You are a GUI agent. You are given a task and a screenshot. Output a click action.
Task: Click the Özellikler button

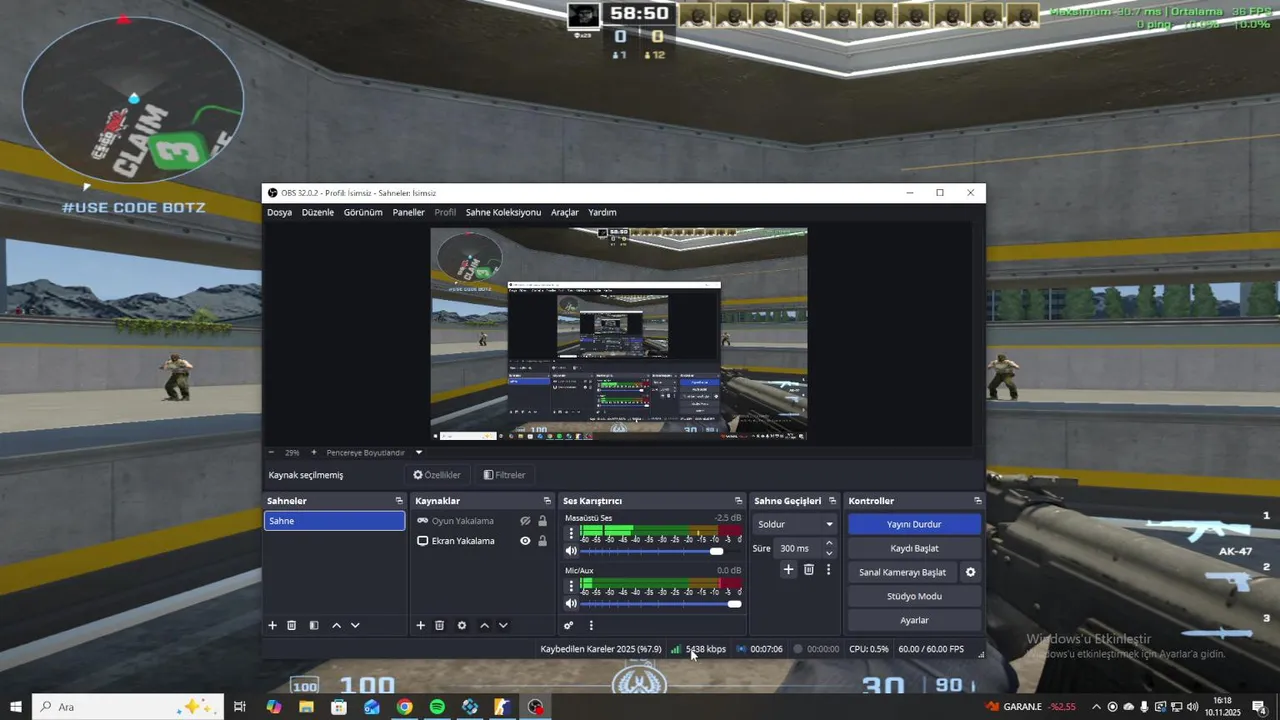coord(437,475)
